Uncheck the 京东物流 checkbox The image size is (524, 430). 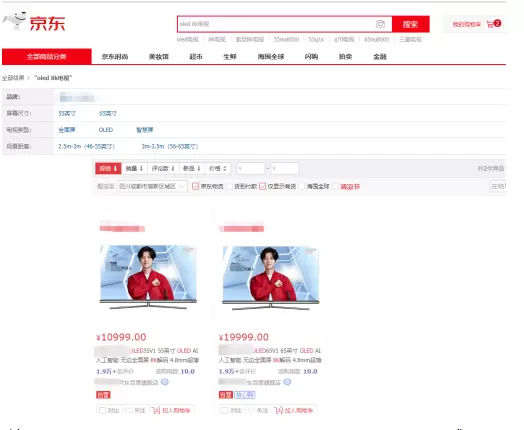(x=195, y=186)
